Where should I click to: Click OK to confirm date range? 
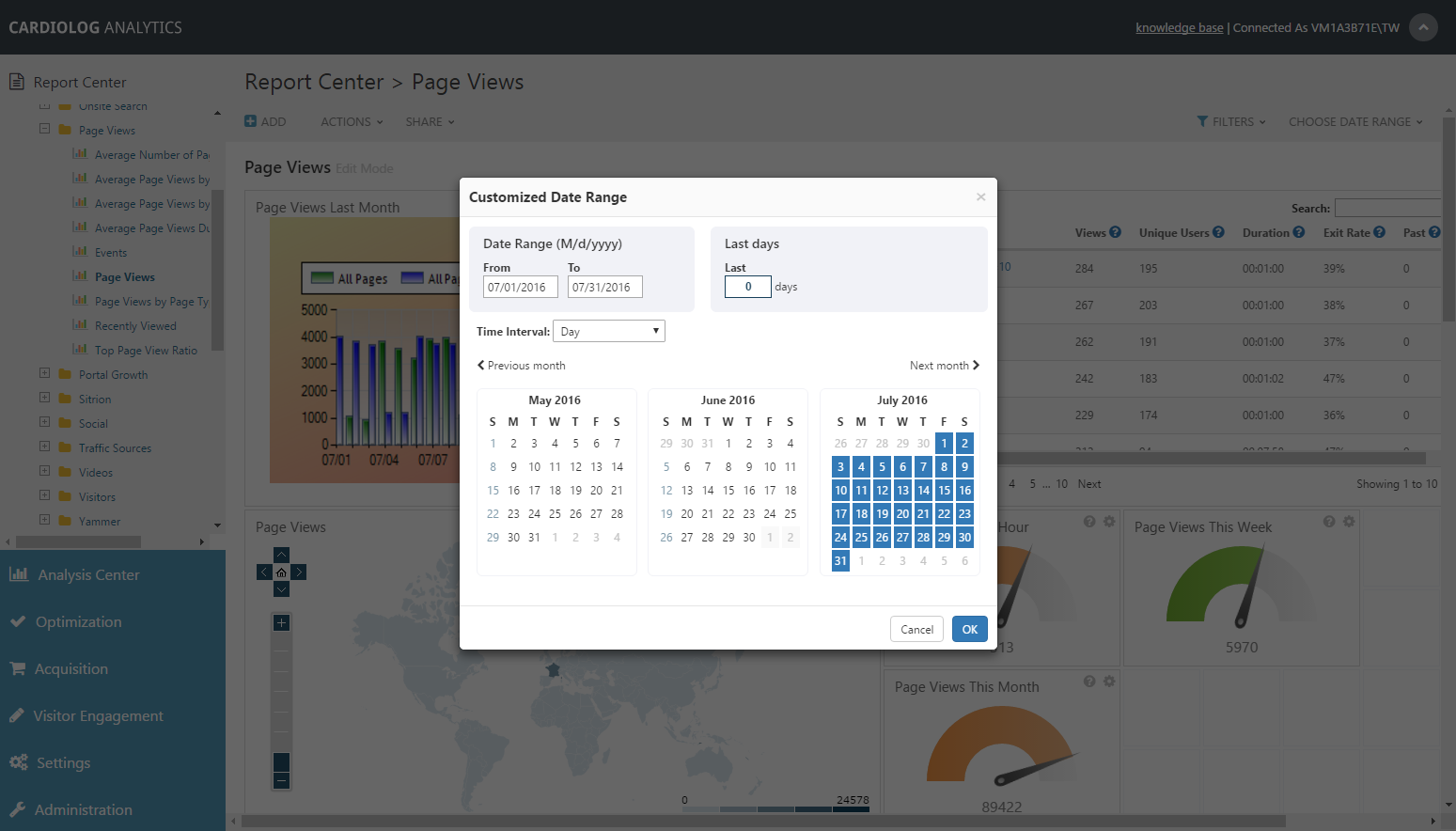969,629
